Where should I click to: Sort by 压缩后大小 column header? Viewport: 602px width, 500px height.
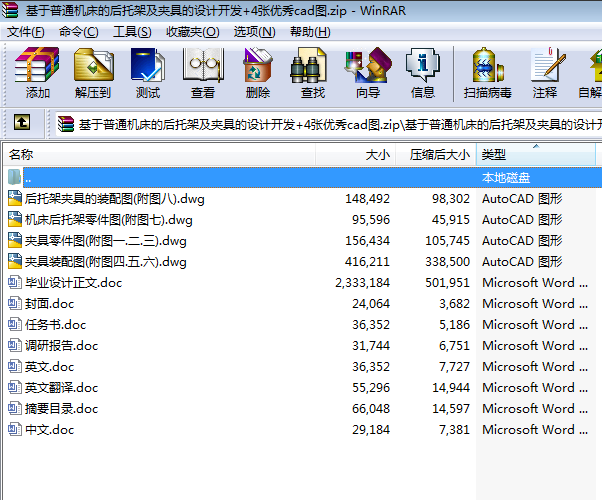pos(436,155)
